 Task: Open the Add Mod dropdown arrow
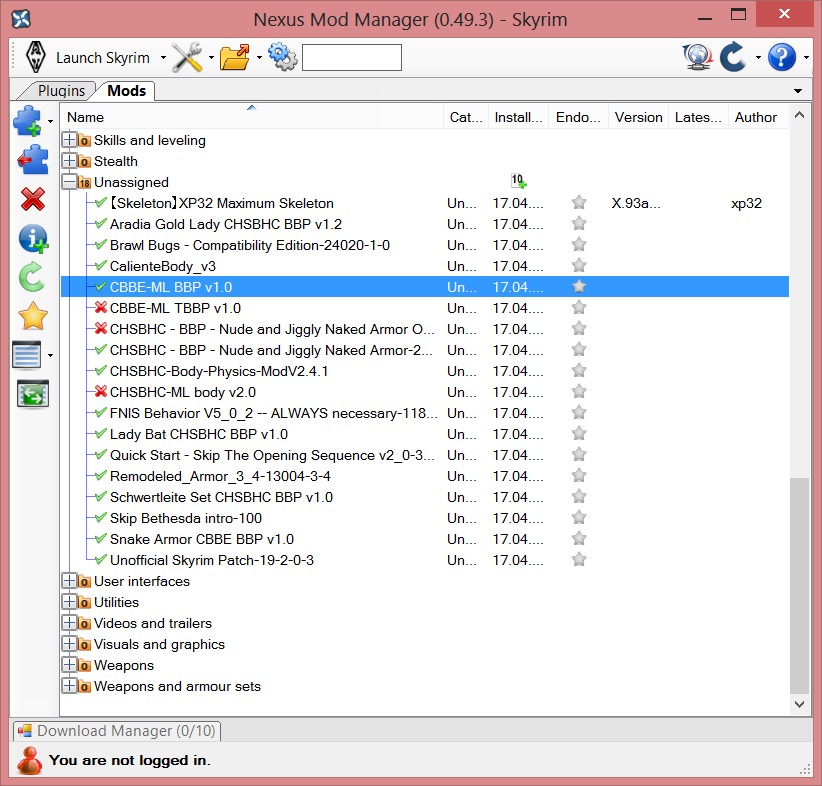[50, 122]
